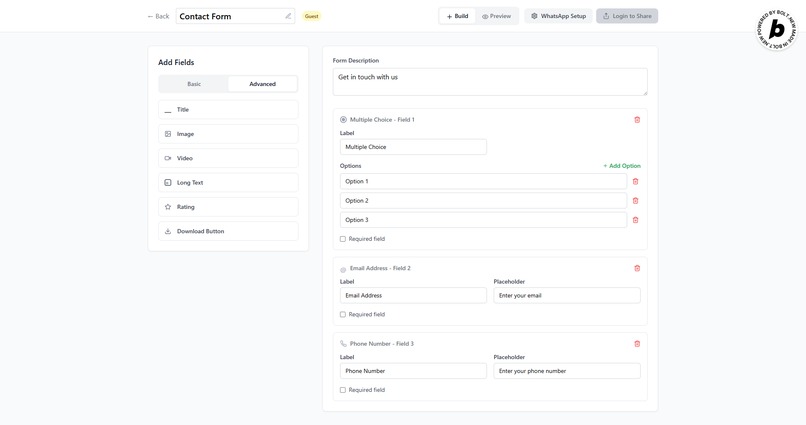Edit the Option 2 text input
Screen dimensions: 806x425
coord(483,201)
